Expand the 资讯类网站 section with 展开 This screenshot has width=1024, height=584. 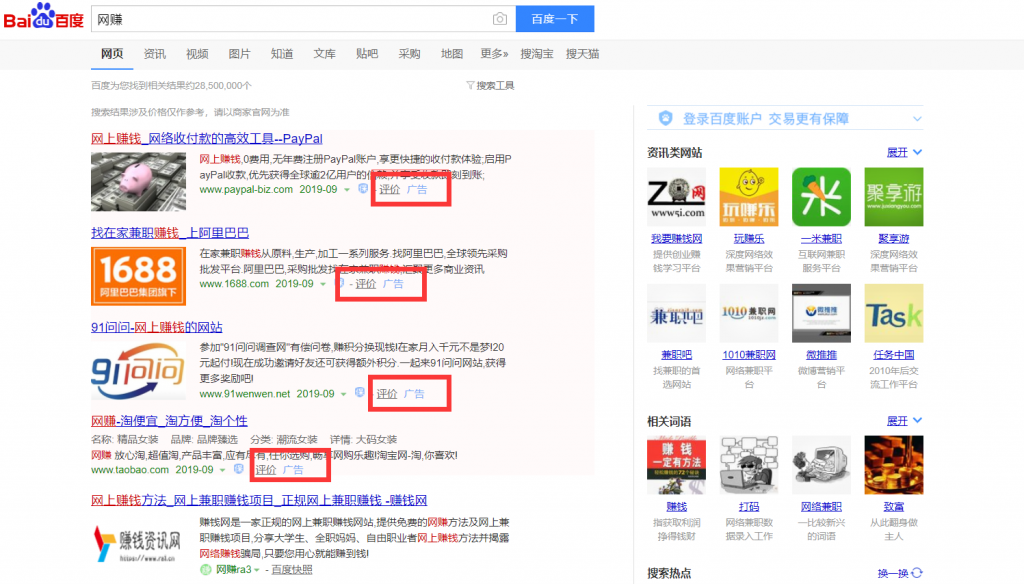(904, 152)
